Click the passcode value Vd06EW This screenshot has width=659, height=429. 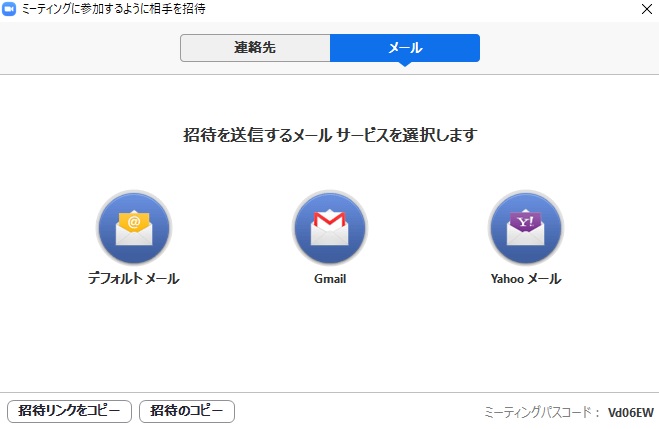point(631,413)
